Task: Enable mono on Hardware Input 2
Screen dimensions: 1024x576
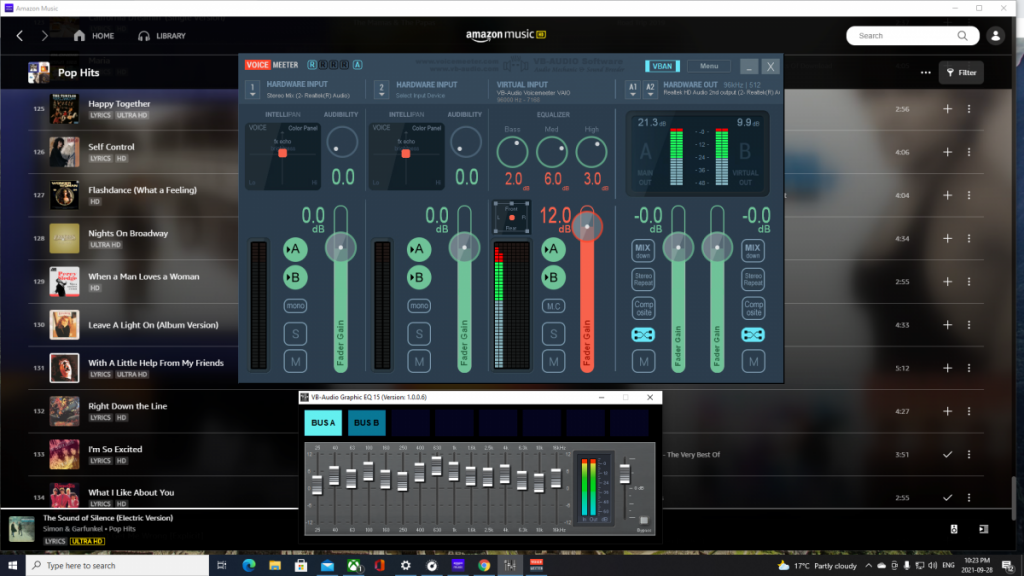Action: pyautogui.click(x=419, y=306)
